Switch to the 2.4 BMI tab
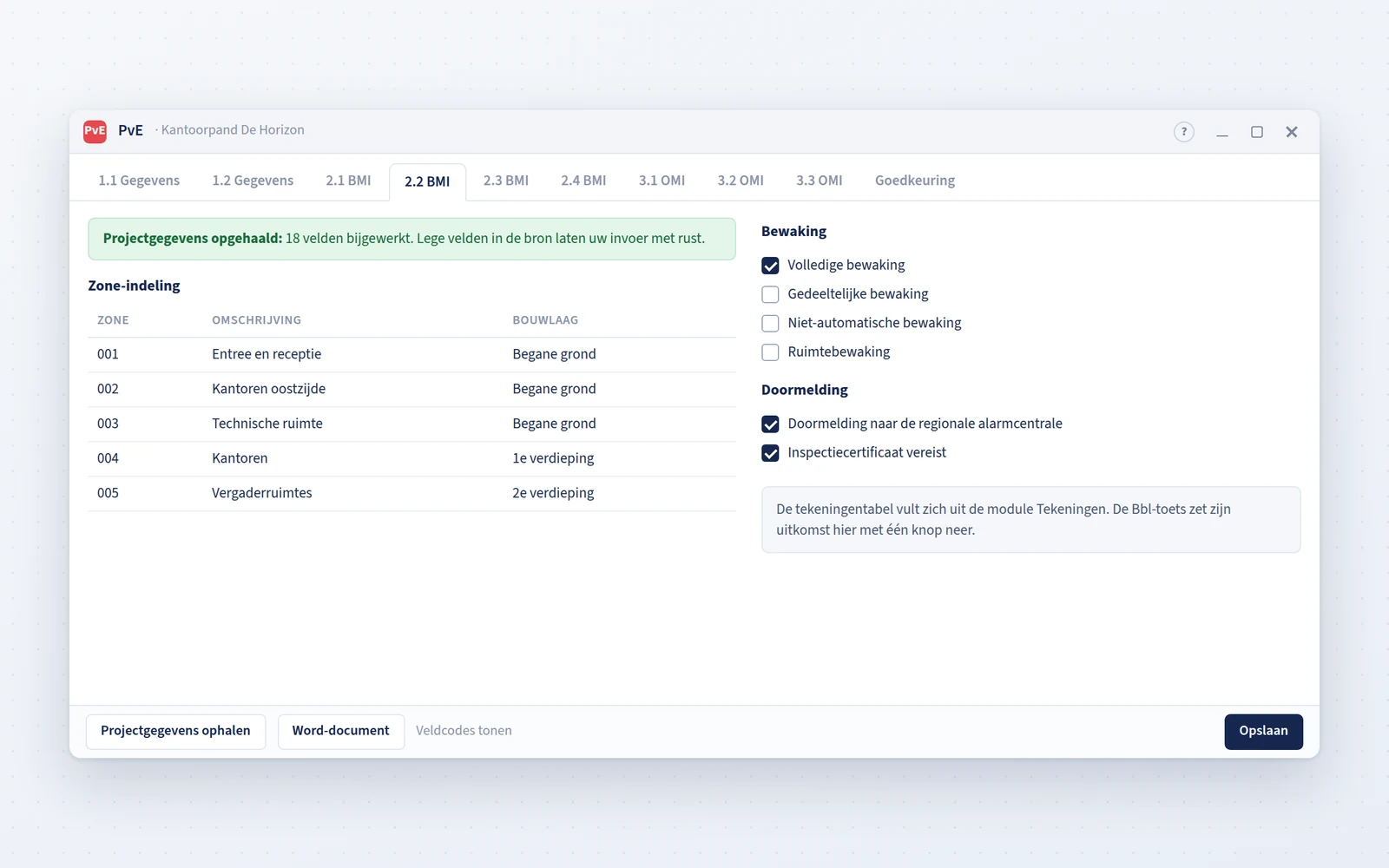The width and height of the screenshot is (1389, 868). (583, 181)
